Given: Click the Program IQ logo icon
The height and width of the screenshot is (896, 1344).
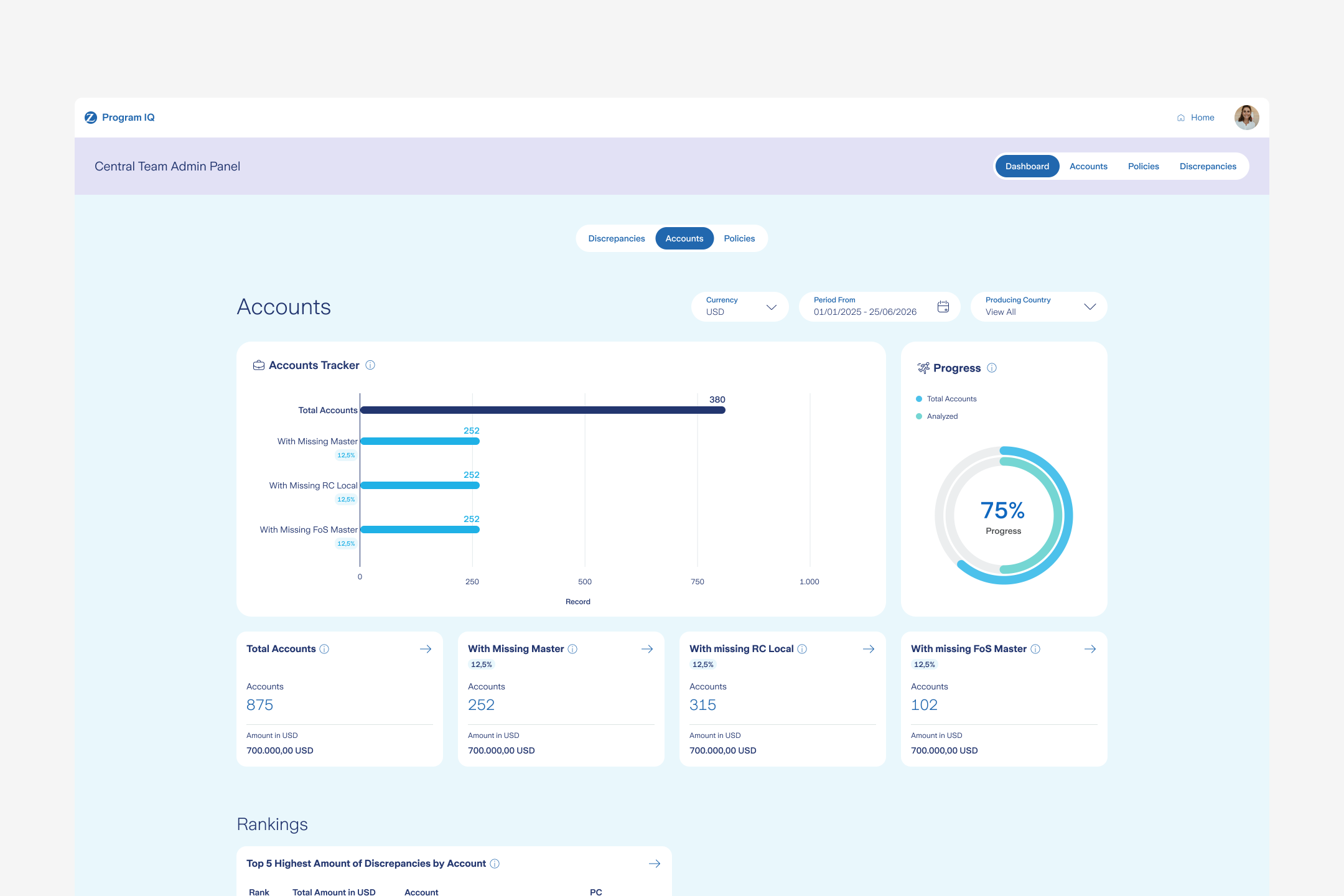Looking at the screenshot, I should (x=91, y=118).
